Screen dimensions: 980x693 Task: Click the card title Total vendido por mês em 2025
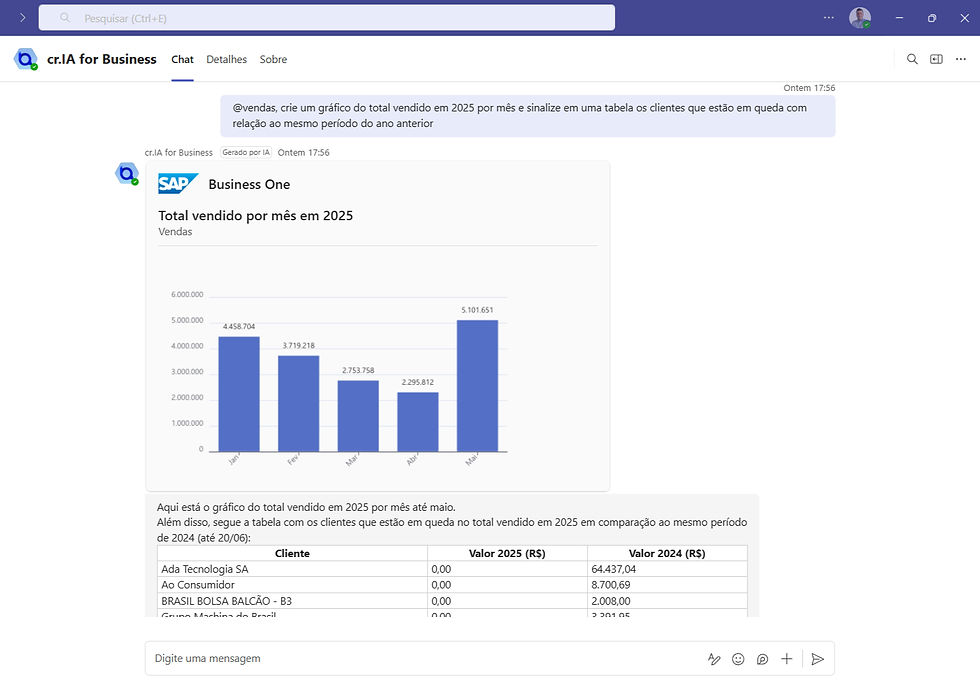256,216
